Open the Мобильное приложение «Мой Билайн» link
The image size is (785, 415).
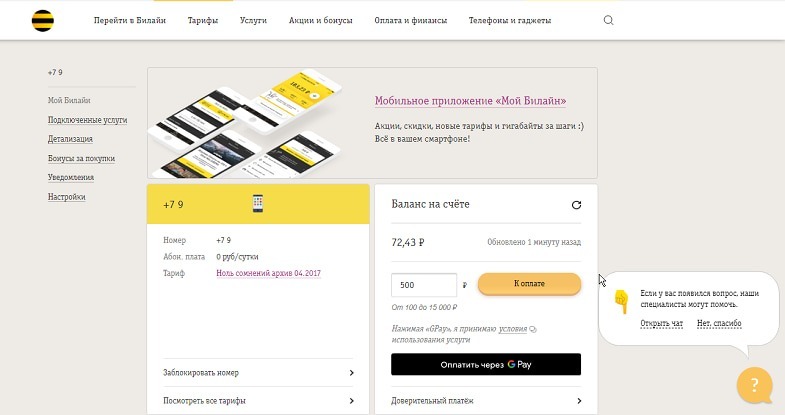point(471,101)
